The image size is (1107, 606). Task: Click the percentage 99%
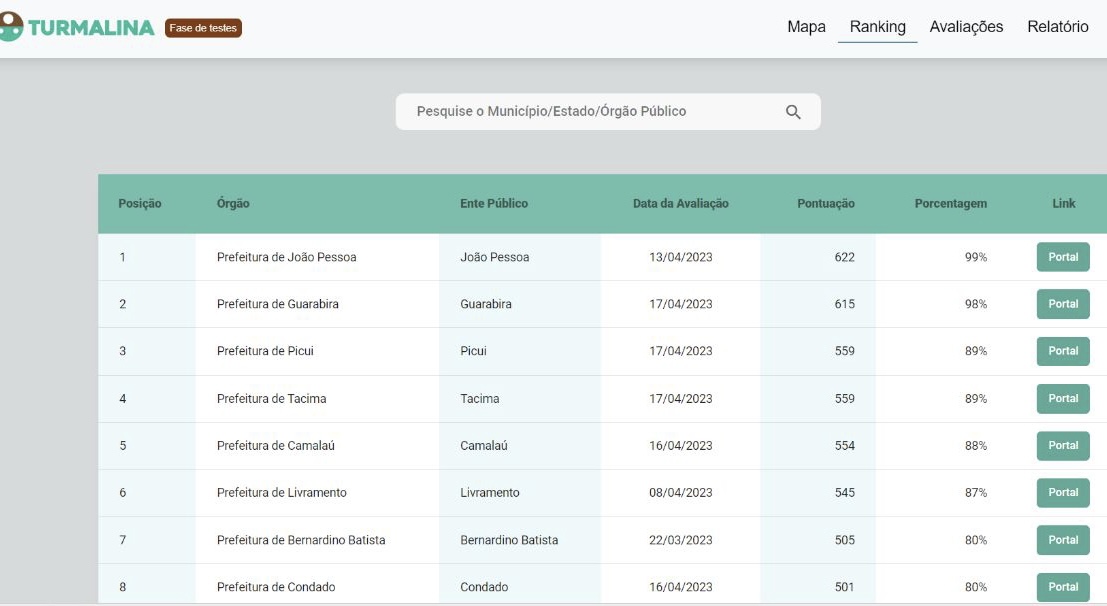(976, 257)
